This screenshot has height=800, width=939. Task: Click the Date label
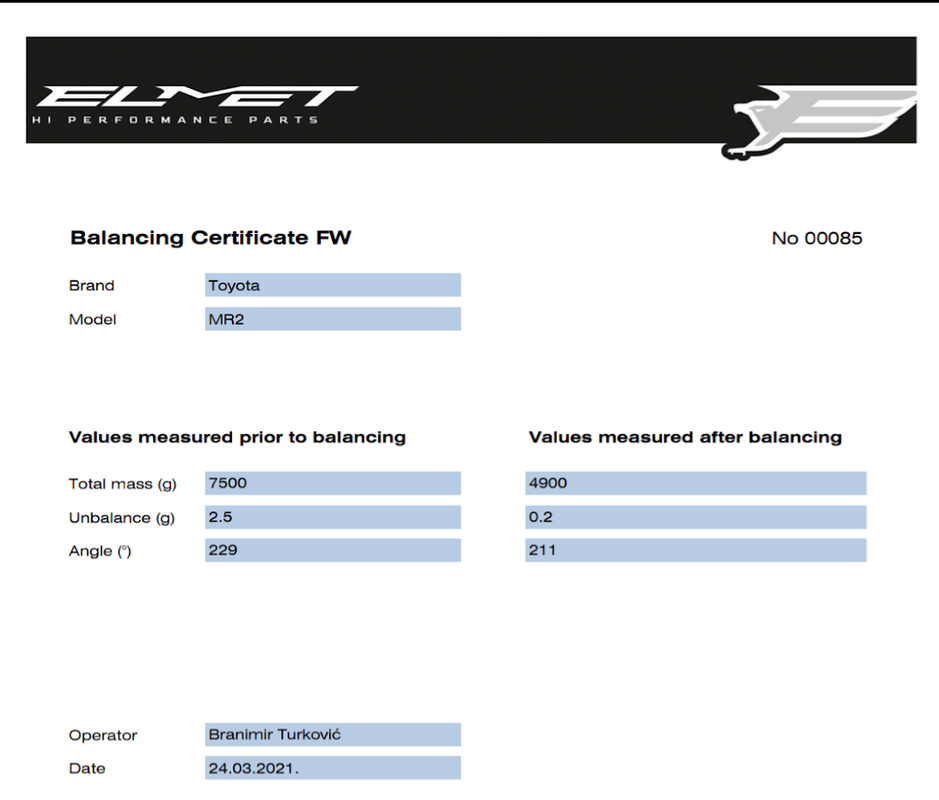87,768
